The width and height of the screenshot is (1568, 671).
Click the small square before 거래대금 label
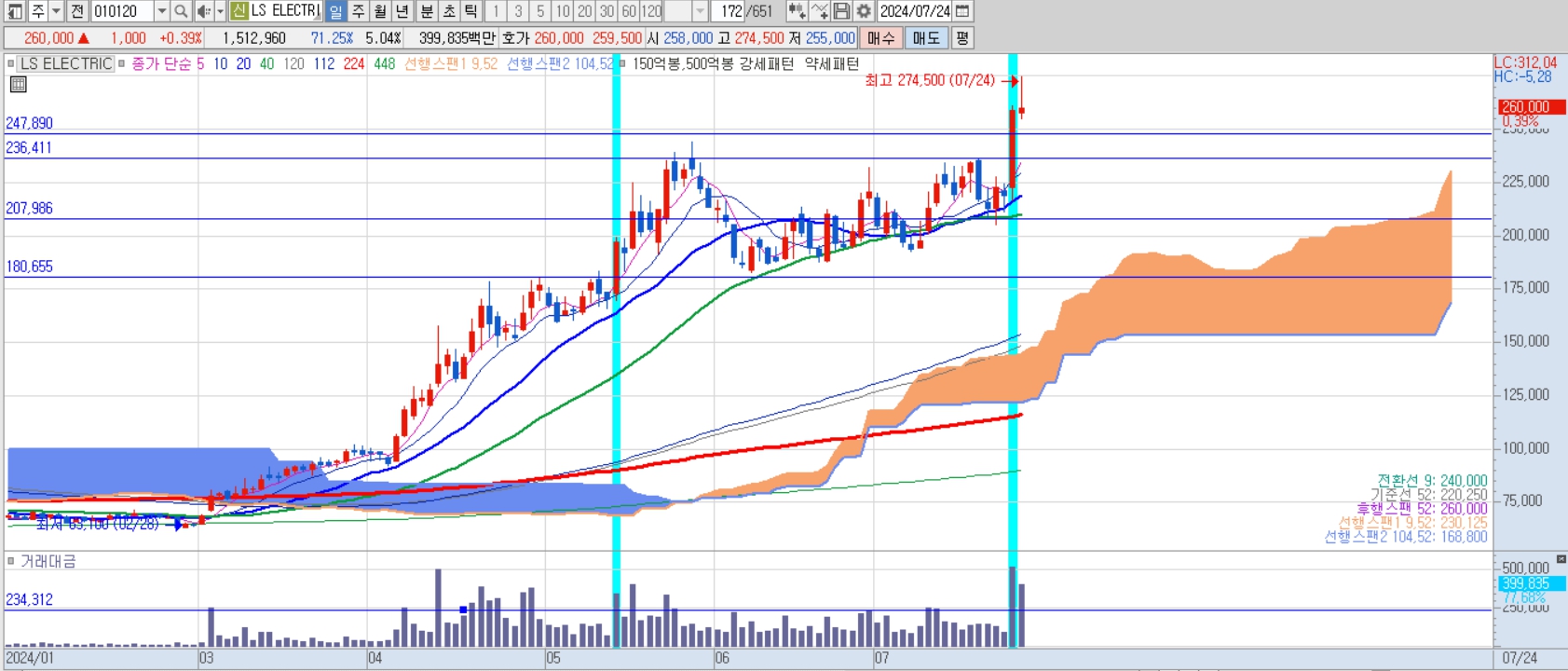point(10,561)
